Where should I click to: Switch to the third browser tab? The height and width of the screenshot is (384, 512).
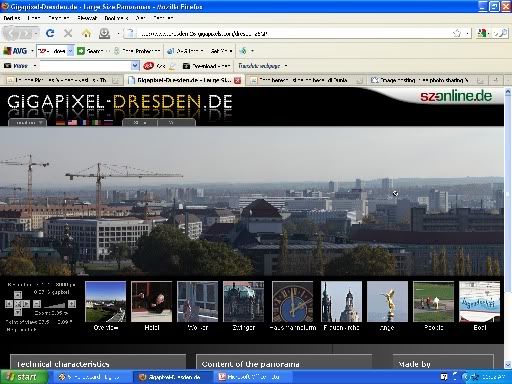pyautogui.click(x=306, y=80)
